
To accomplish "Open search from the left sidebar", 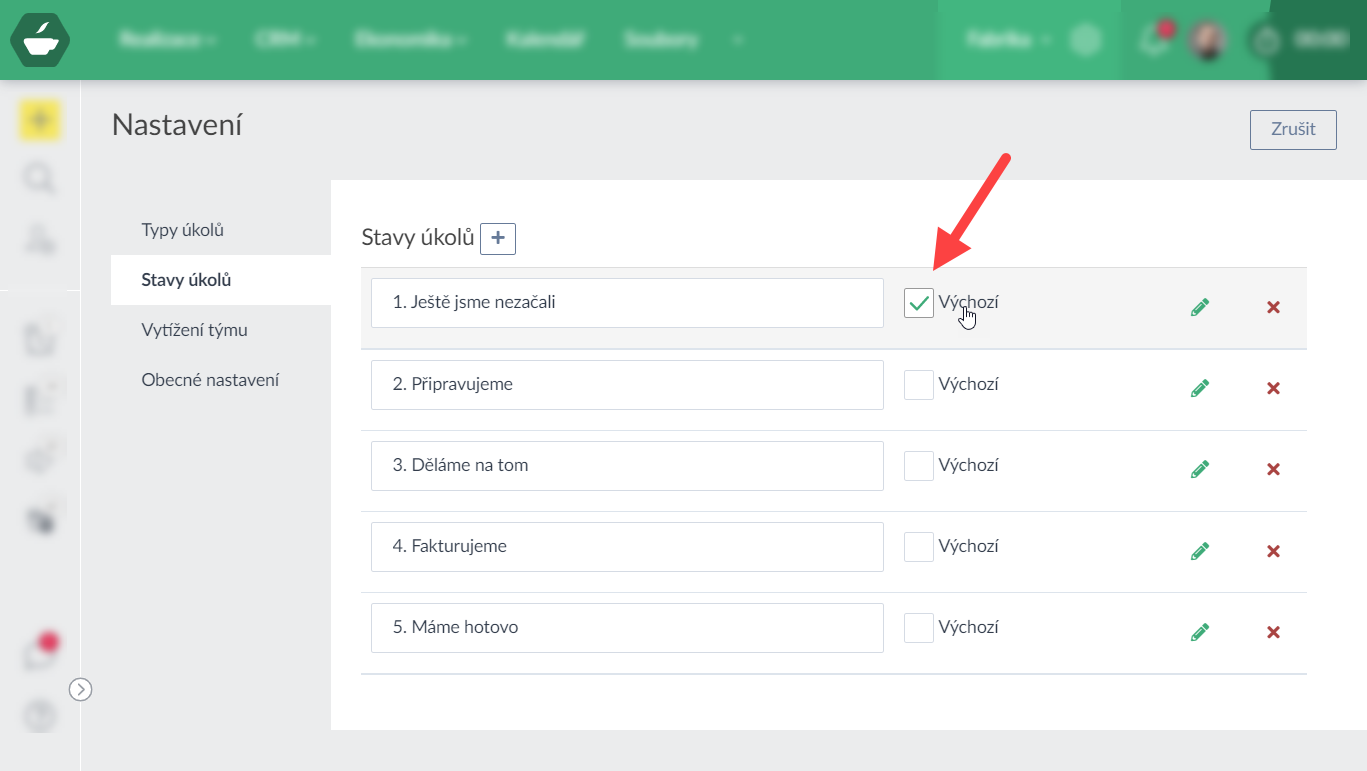I will click(39, 179).
